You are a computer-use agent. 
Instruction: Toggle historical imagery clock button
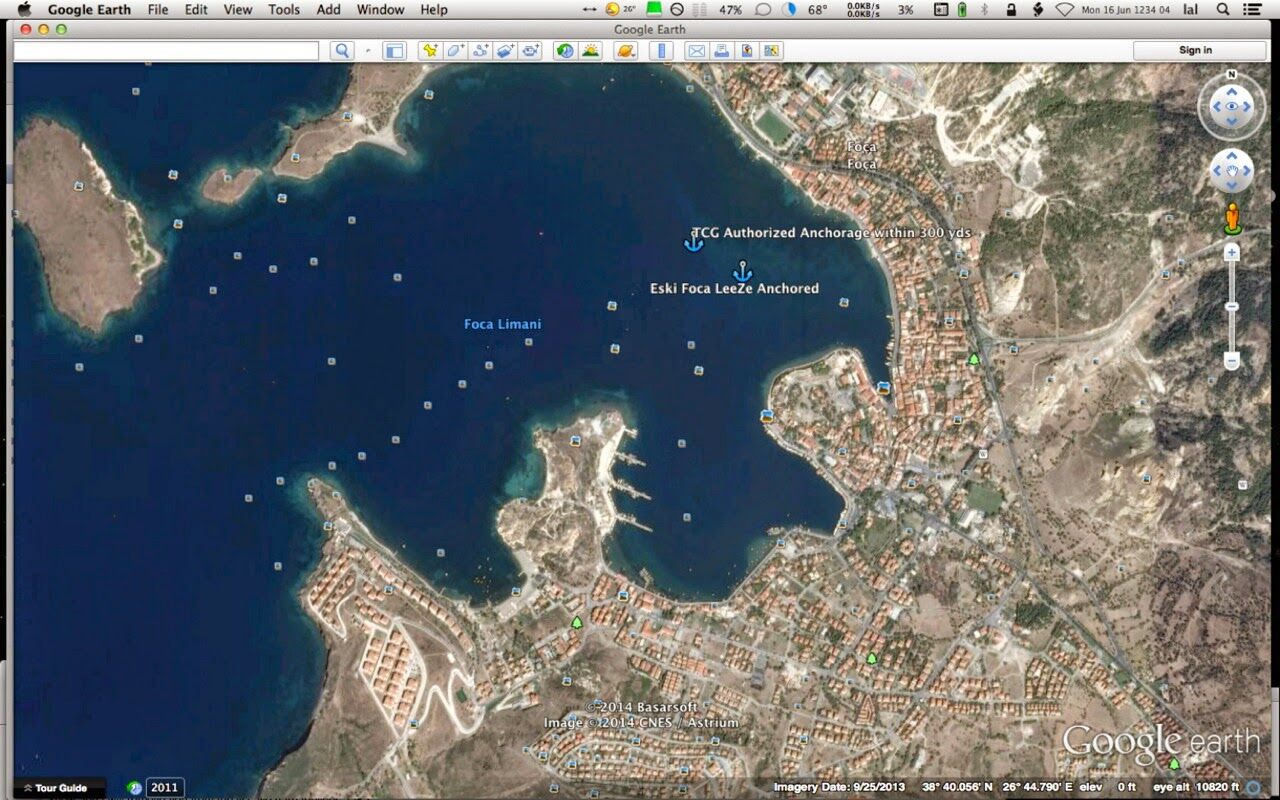tap(565, 50)
